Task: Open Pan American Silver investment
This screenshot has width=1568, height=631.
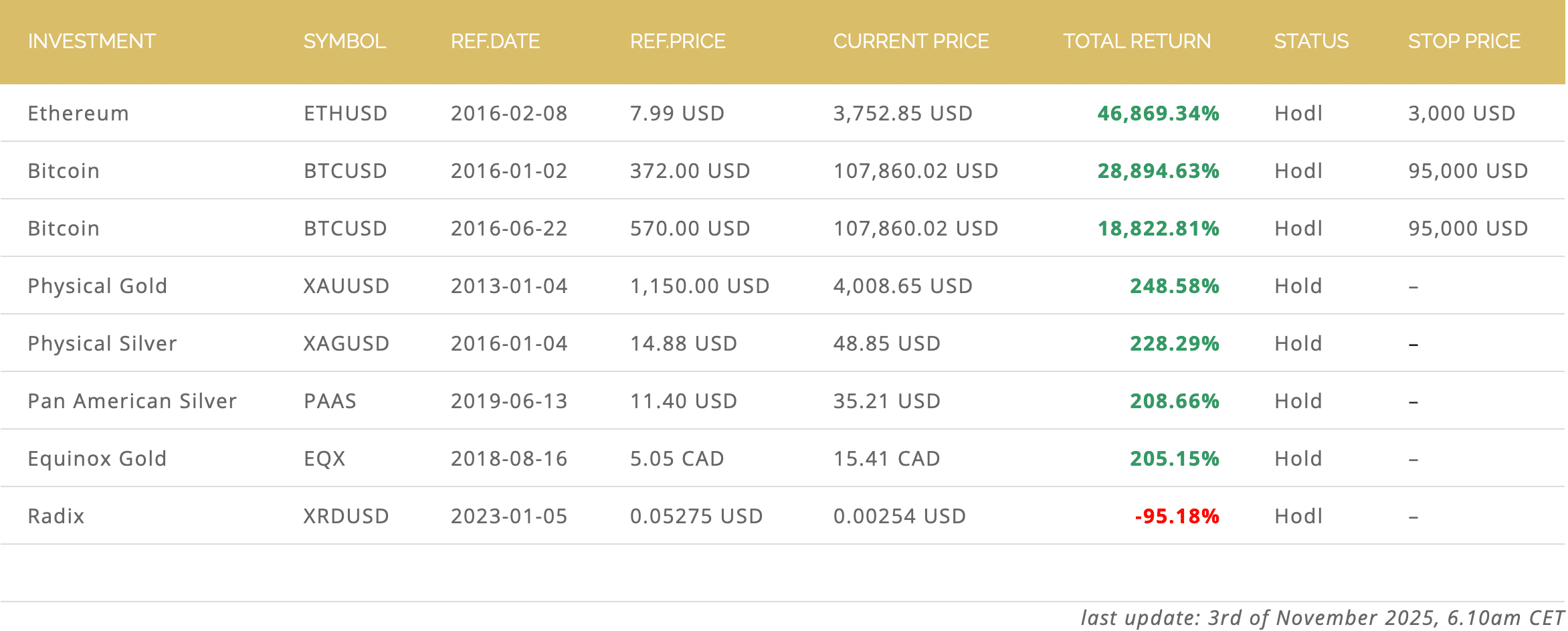Action: coord(132,401)
